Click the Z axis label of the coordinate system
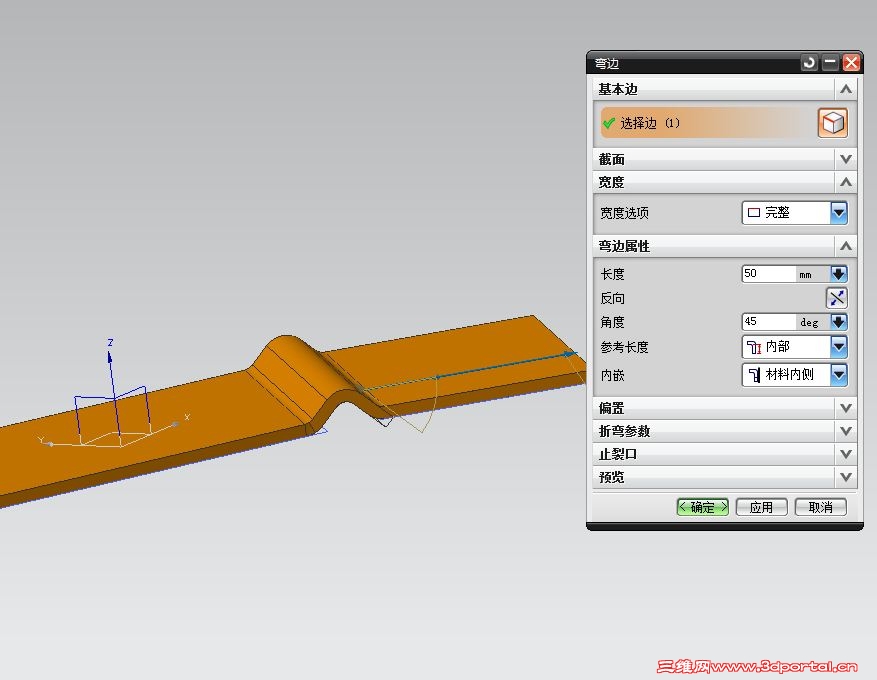This screenshot has height=680, width=877. [110, 342]
